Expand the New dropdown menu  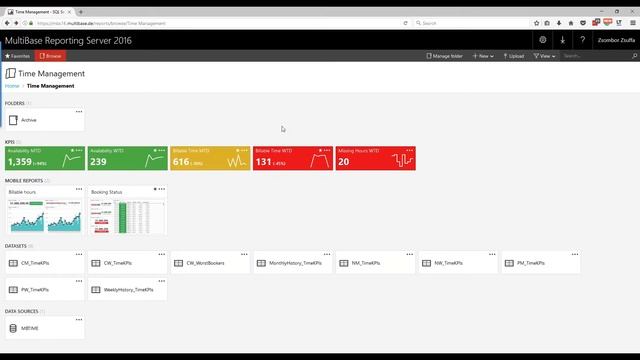[x=483, y=56]
